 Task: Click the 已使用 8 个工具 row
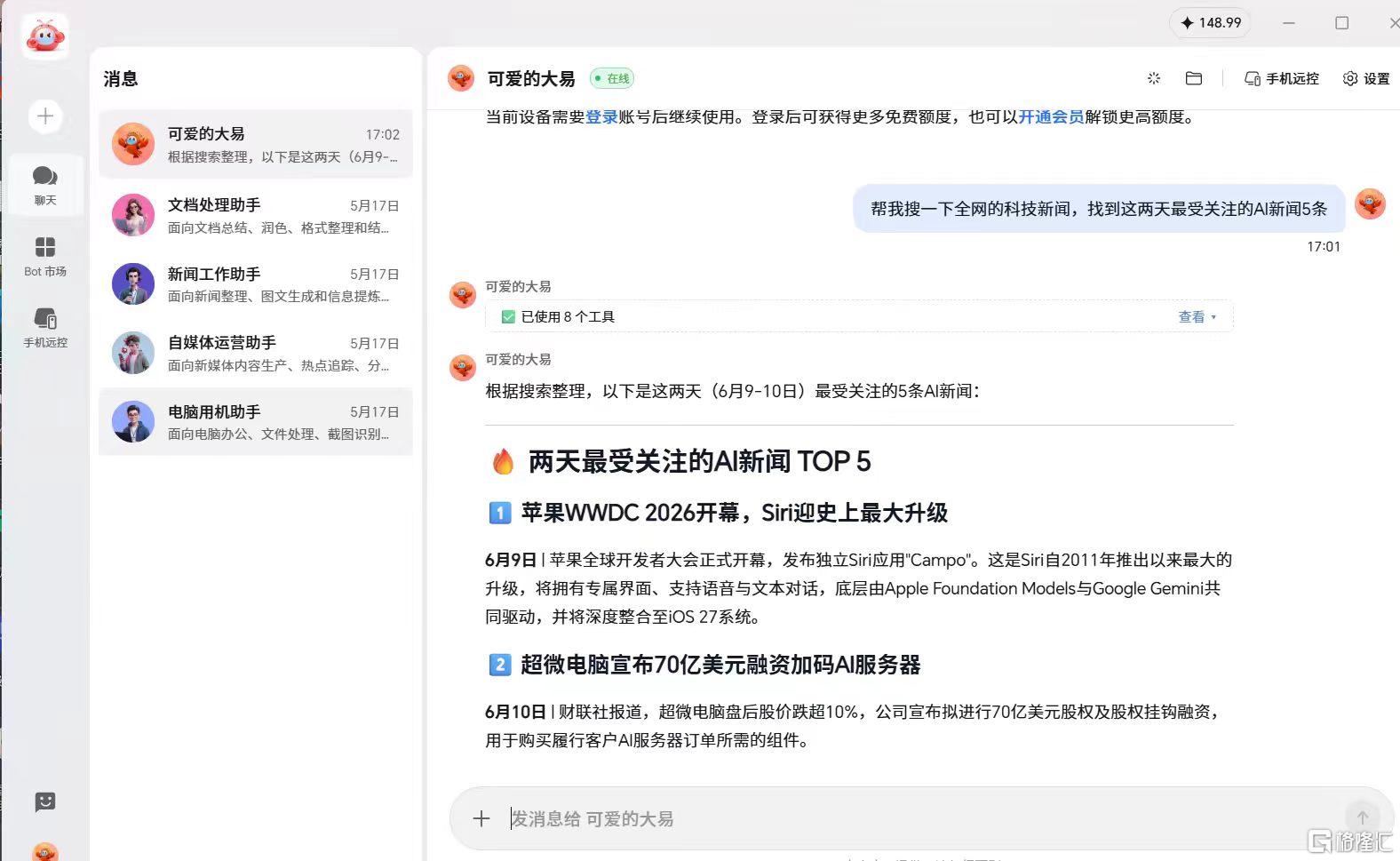(x=859, y=316)
